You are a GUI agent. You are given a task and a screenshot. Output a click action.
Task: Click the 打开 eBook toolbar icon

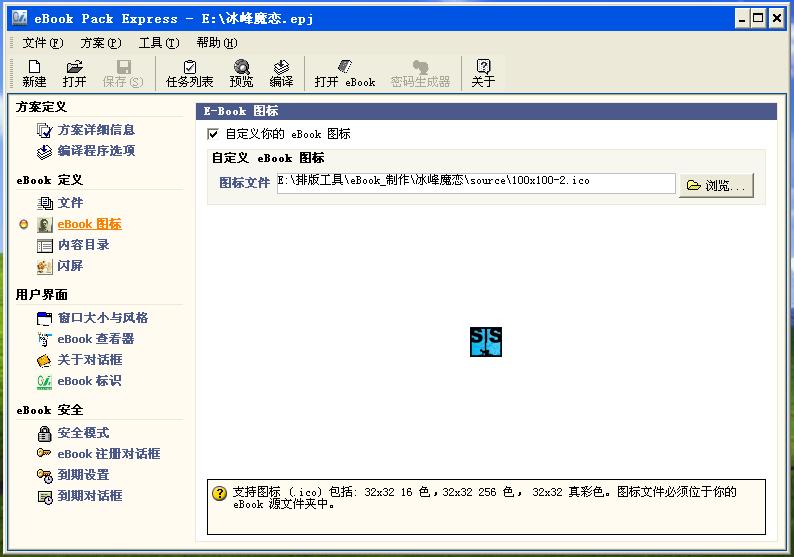(x=345, y=67)
